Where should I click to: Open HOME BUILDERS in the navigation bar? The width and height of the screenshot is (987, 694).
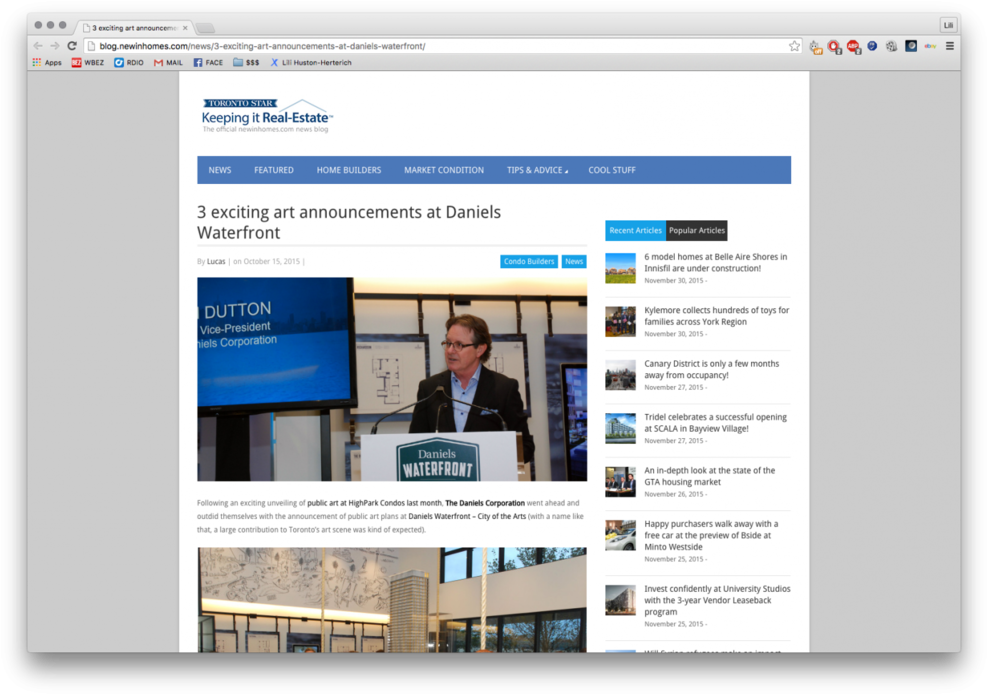point(349,170)
